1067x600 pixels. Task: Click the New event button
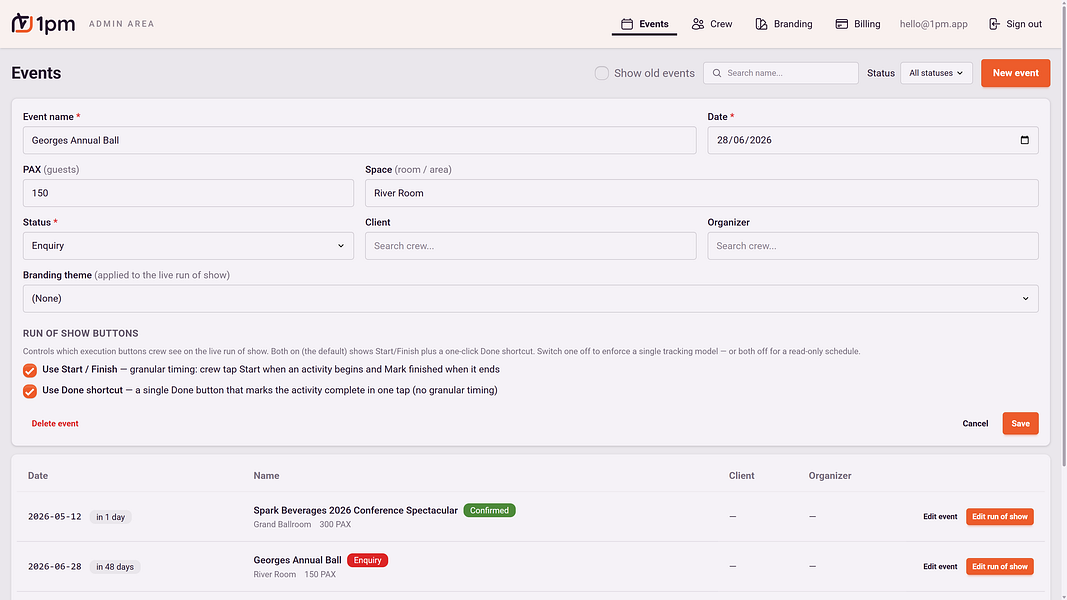pos(1015,73)
